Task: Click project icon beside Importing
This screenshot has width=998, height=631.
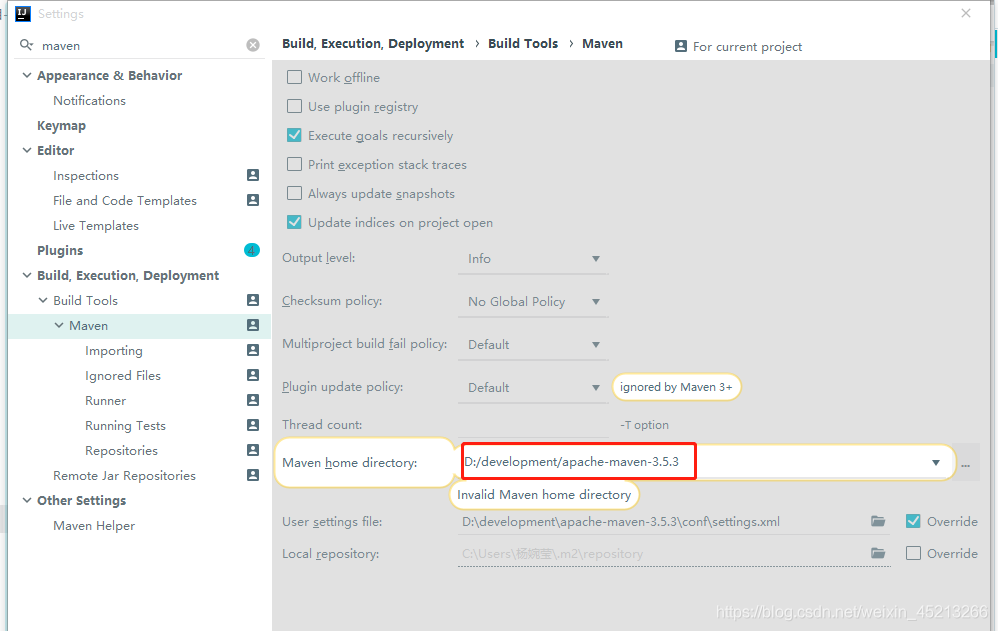Action: (253, 350)
